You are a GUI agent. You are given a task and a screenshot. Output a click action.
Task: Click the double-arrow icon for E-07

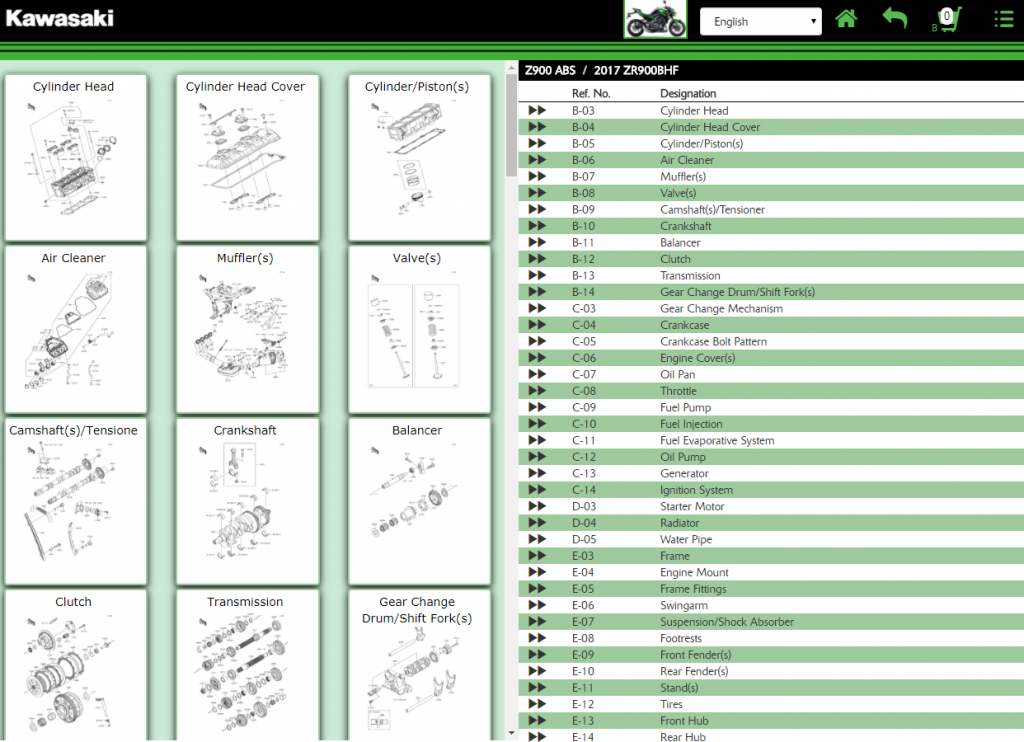coord(537,622)
